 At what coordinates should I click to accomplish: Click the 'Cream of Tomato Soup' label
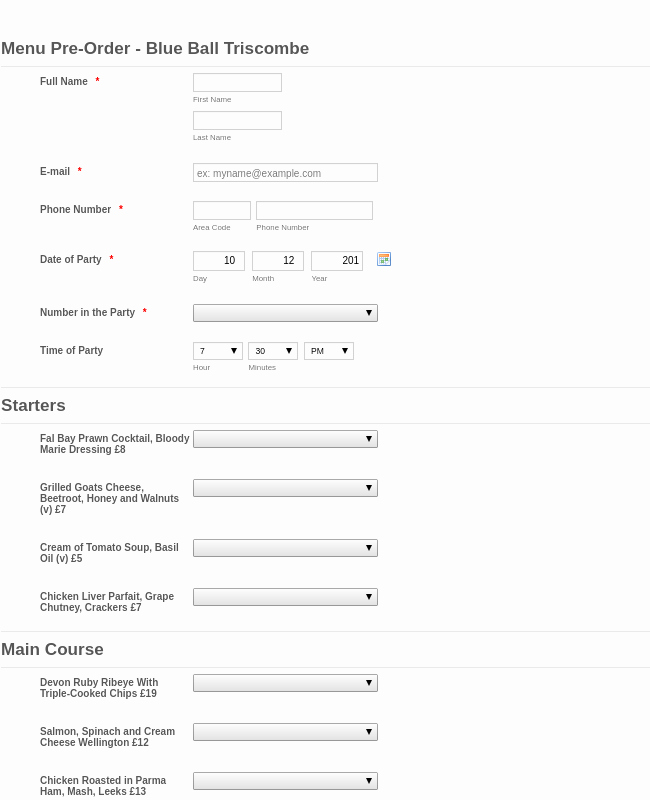pos(109,553)
